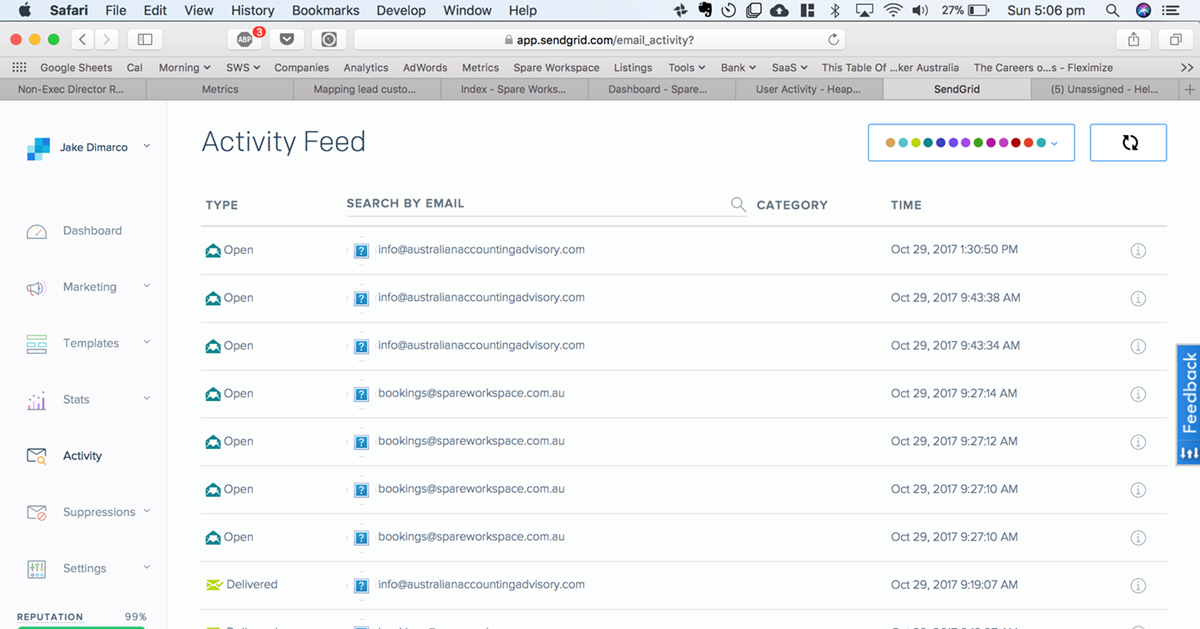1200x629 pixels.
Task: Refresh the Activity Feed
Action: click(x=1129, y=143)
